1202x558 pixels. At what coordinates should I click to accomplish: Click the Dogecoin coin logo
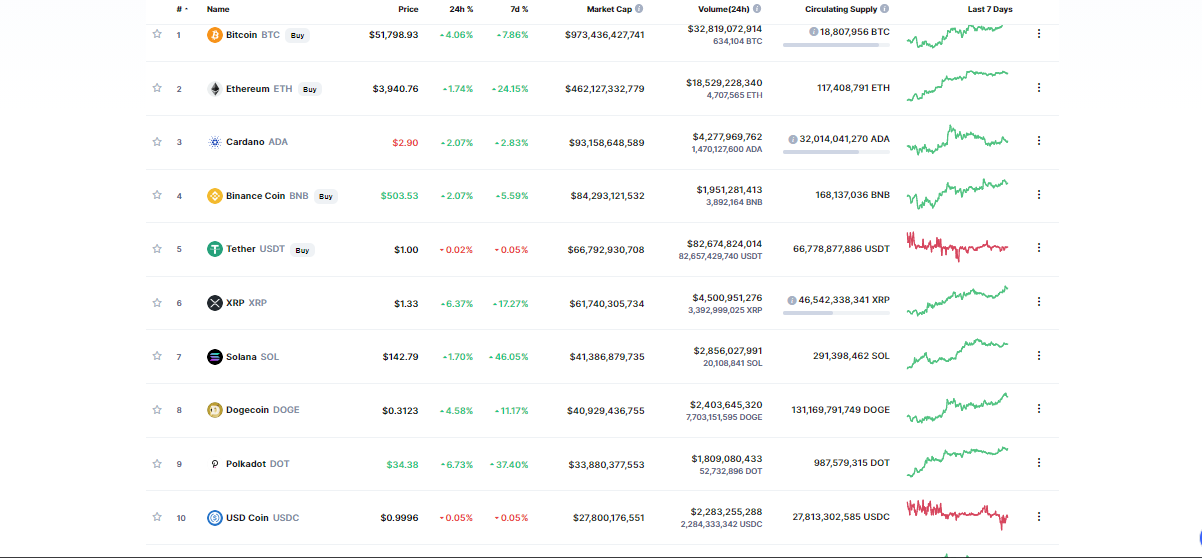click(214, 410)
